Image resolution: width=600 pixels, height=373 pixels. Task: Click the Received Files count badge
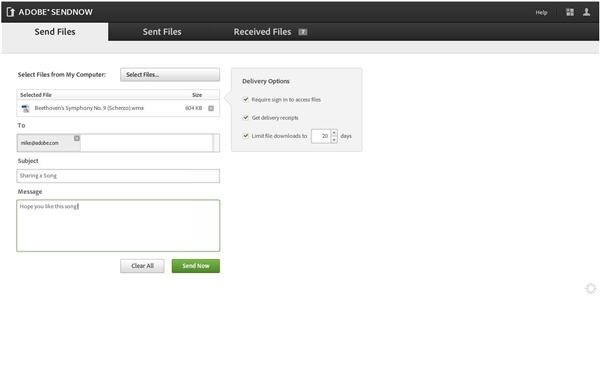tap(303, 32)
